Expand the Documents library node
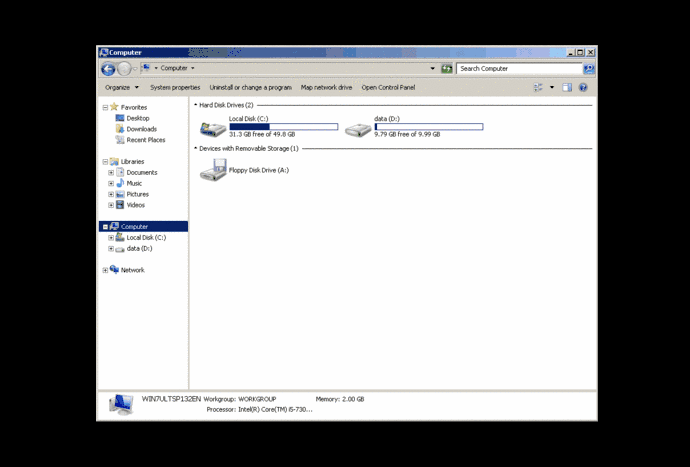Viewport: 690px width, 467px height. (111, 173)
